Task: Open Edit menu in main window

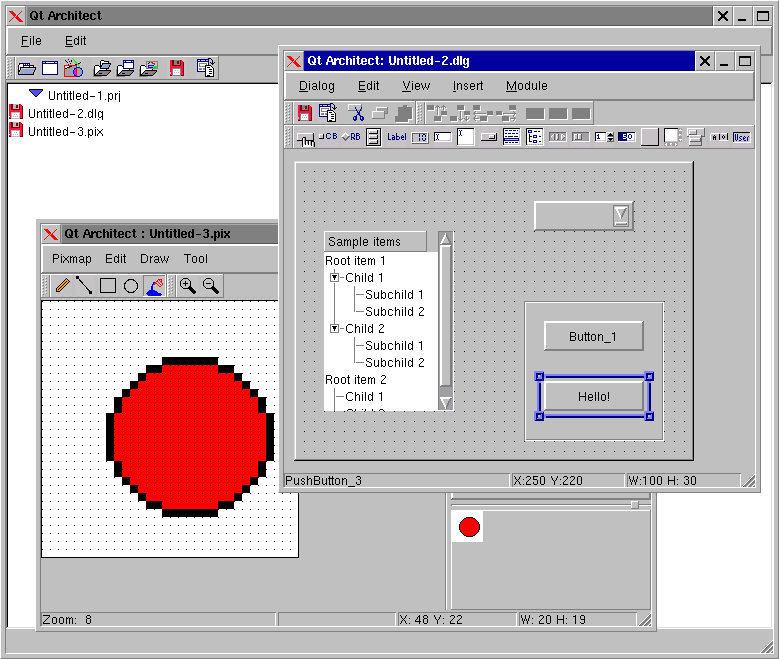Action: coord(75,41)
